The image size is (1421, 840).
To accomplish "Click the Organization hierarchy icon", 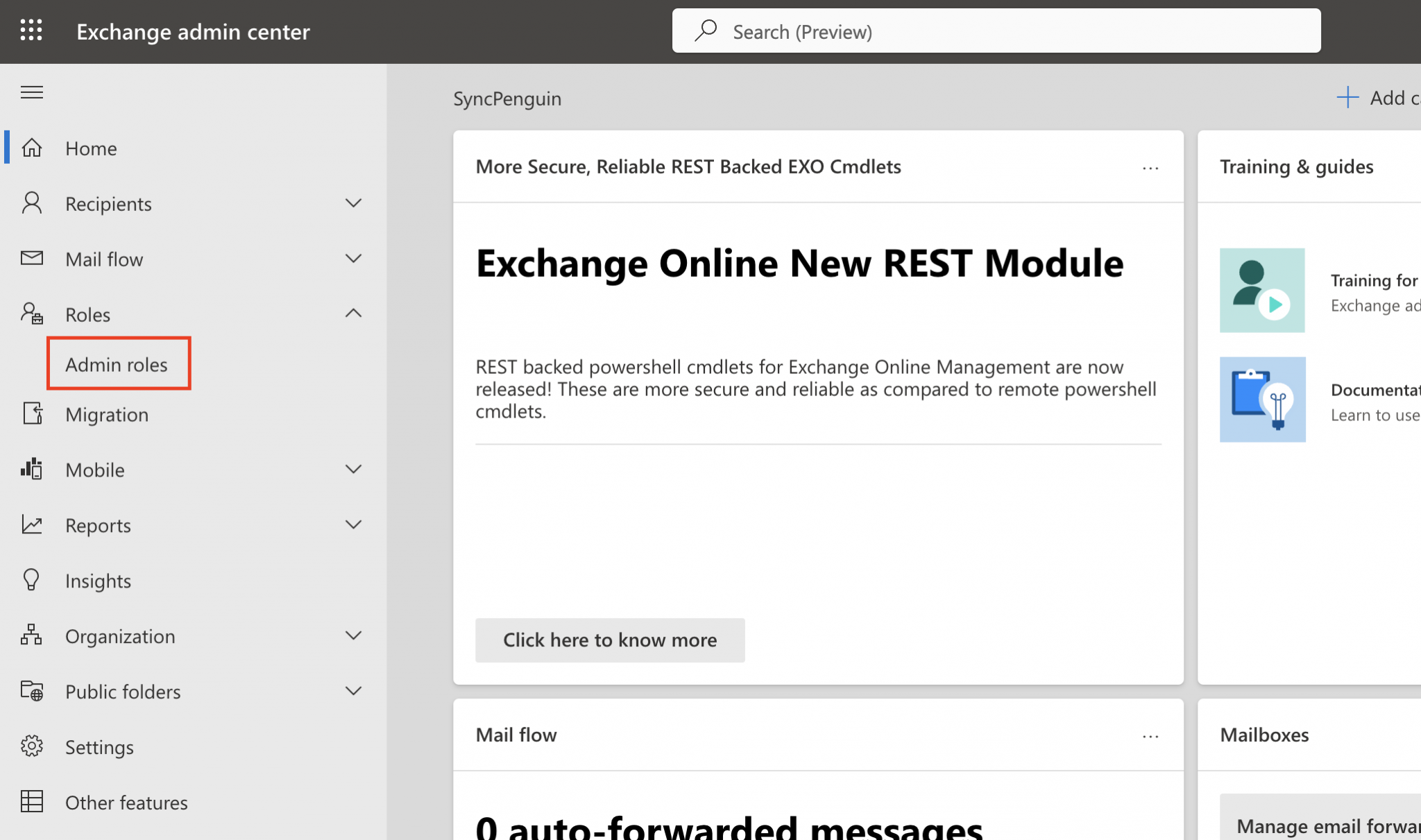I will pyautogui.click(x=32, y=635).
